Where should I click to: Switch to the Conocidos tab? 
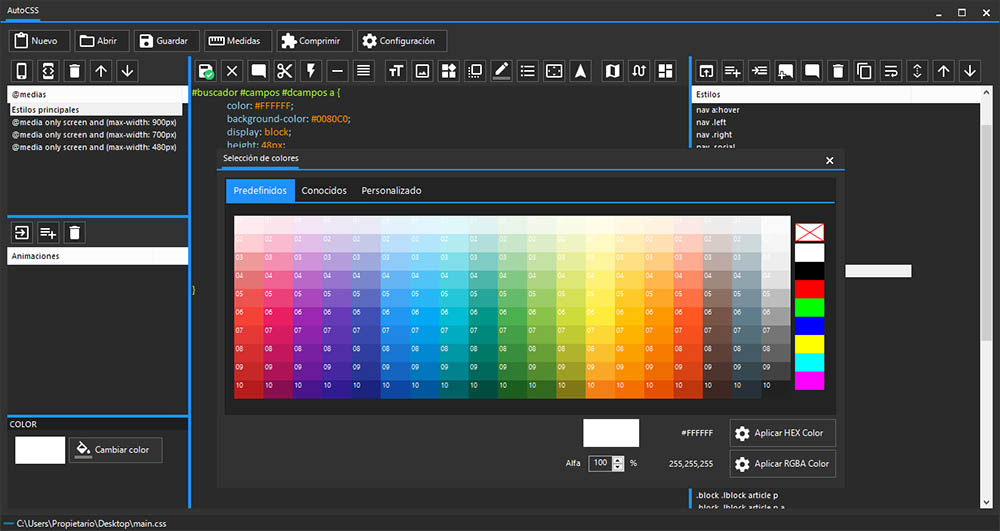click(324, 190)
